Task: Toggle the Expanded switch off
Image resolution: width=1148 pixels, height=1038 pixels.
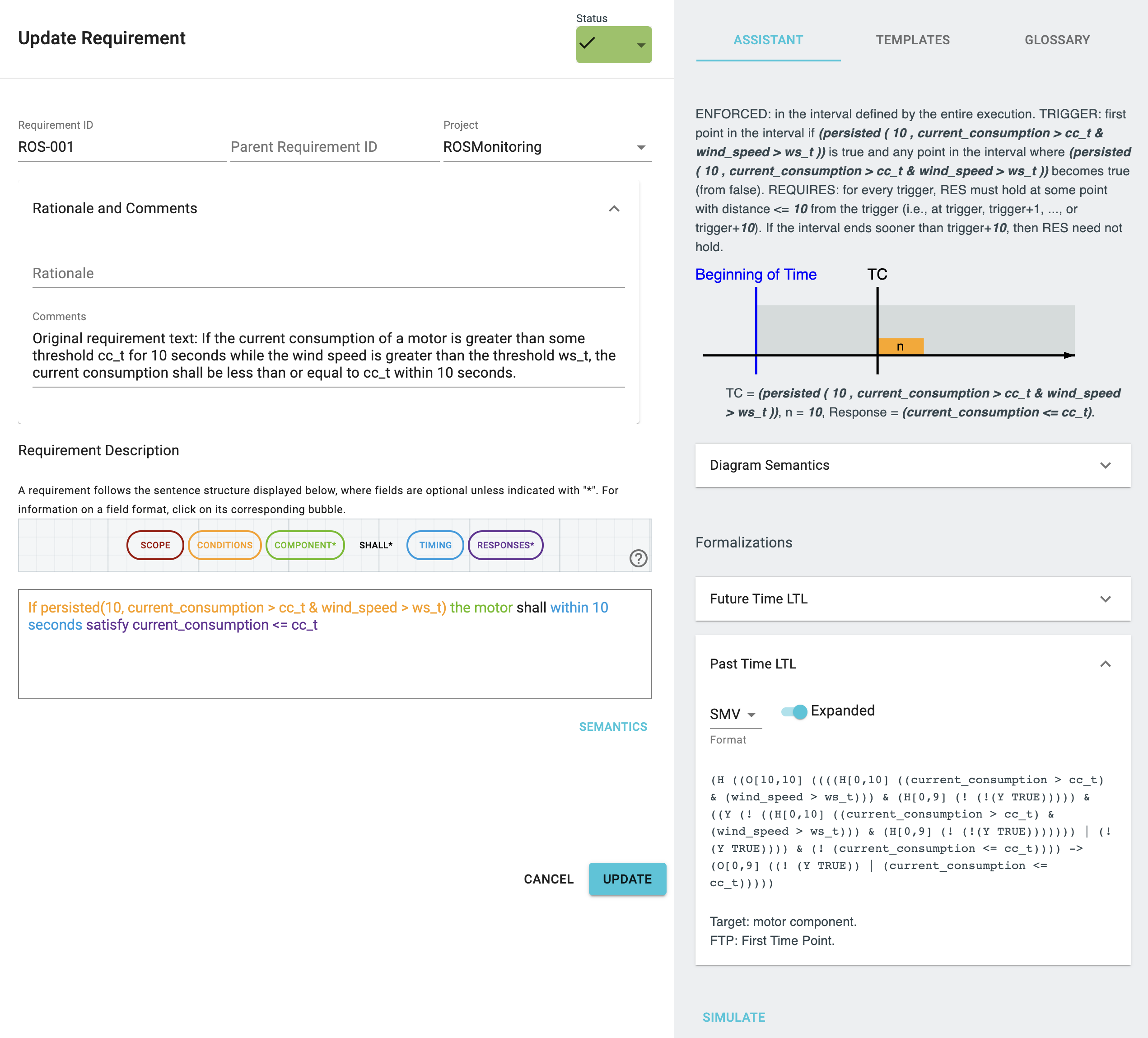Action: (x=795, y=711)
